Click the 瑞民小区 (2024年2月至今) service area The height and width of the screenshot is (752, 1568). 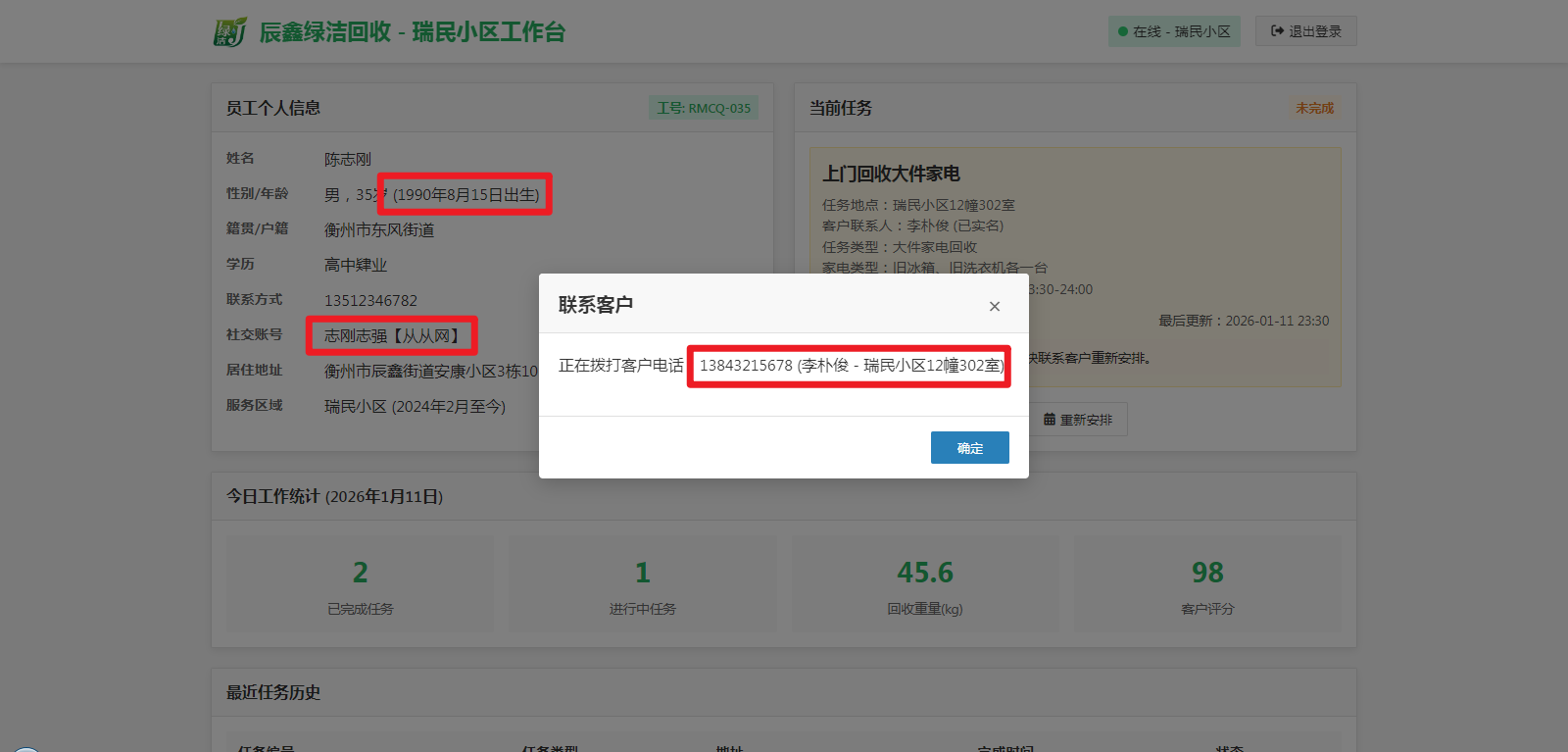(x=415, y=406)
